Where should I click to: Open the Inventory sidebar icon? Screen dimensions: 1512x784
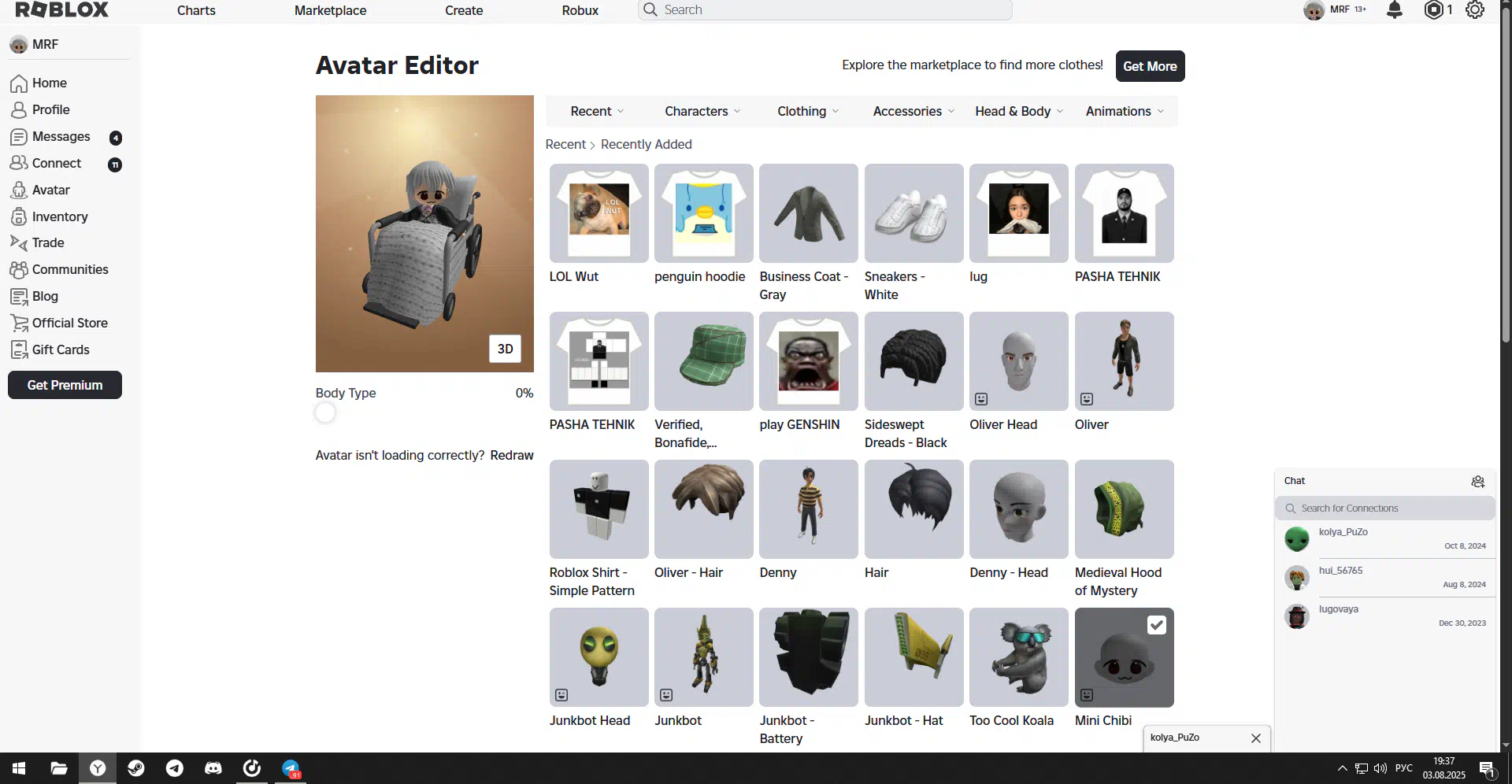19,216
